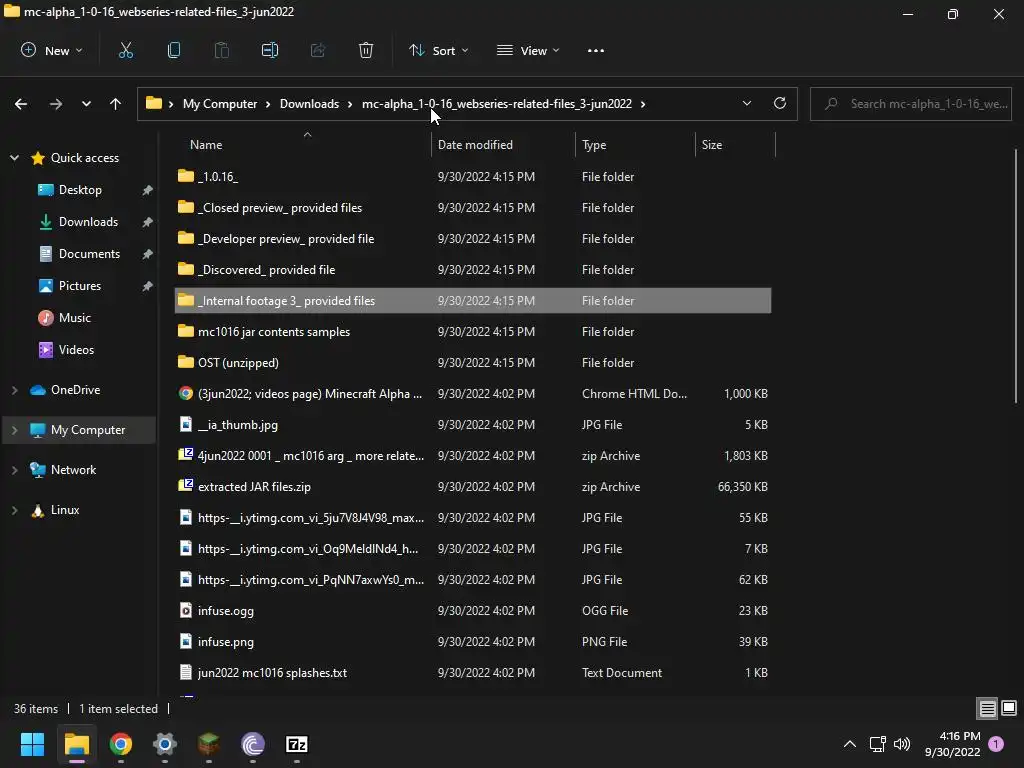This screenshot has width=1024, height=768.
Task: Click the Share icon in toolbar
Action: click(318, 50)
